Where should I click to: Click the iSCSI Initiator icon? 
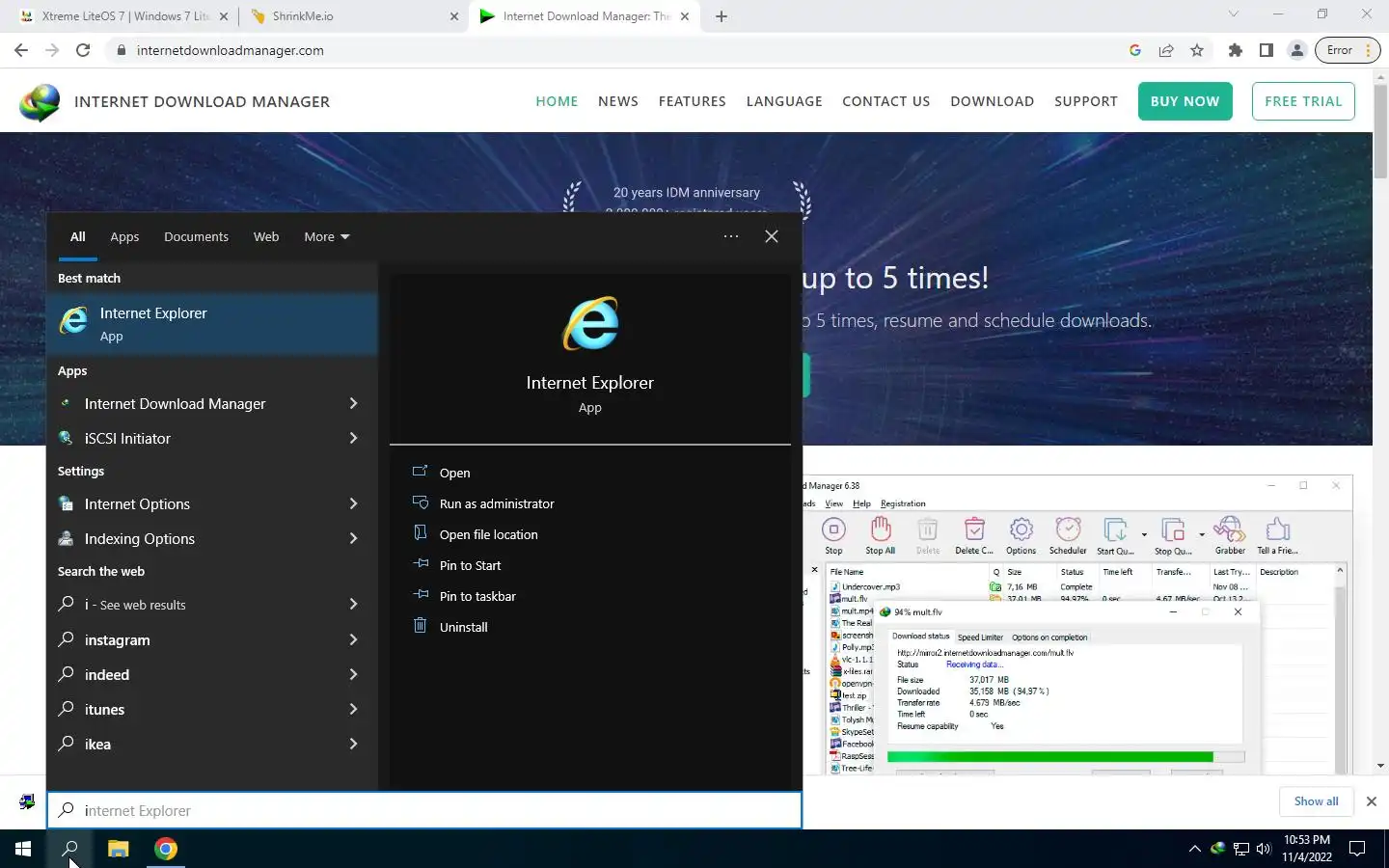coord(66,438)
